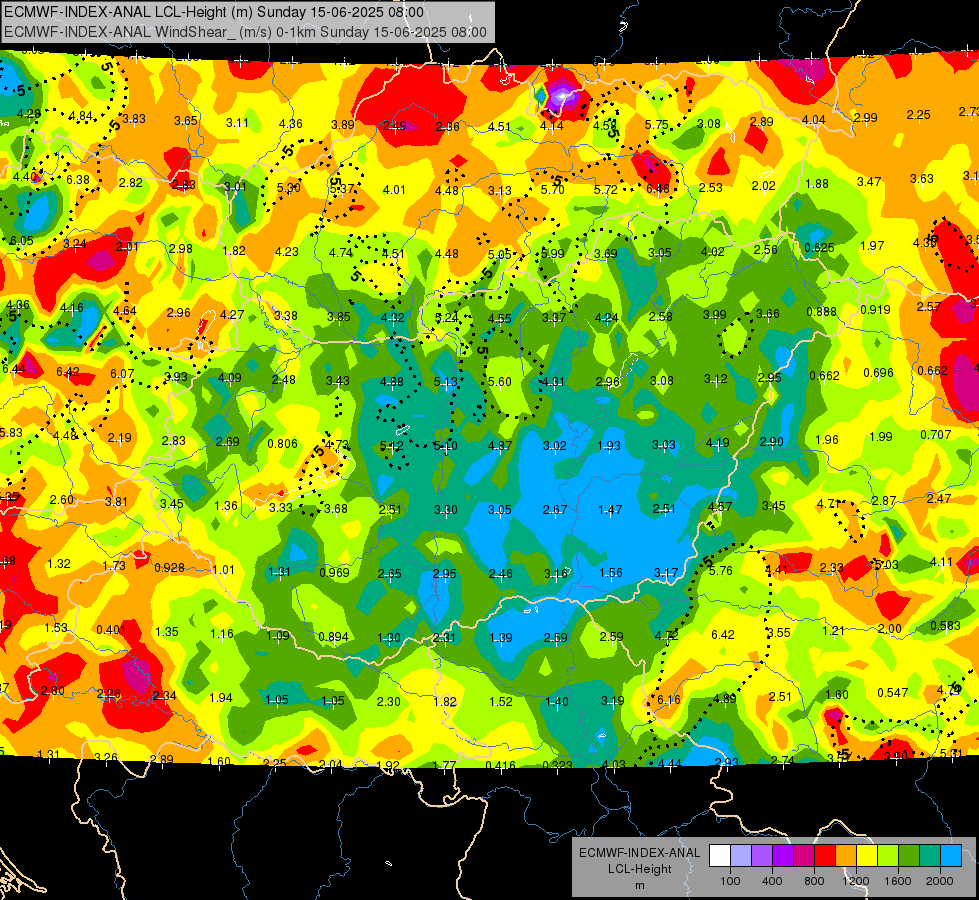Click the legend tick label 2000

point(940,881)
